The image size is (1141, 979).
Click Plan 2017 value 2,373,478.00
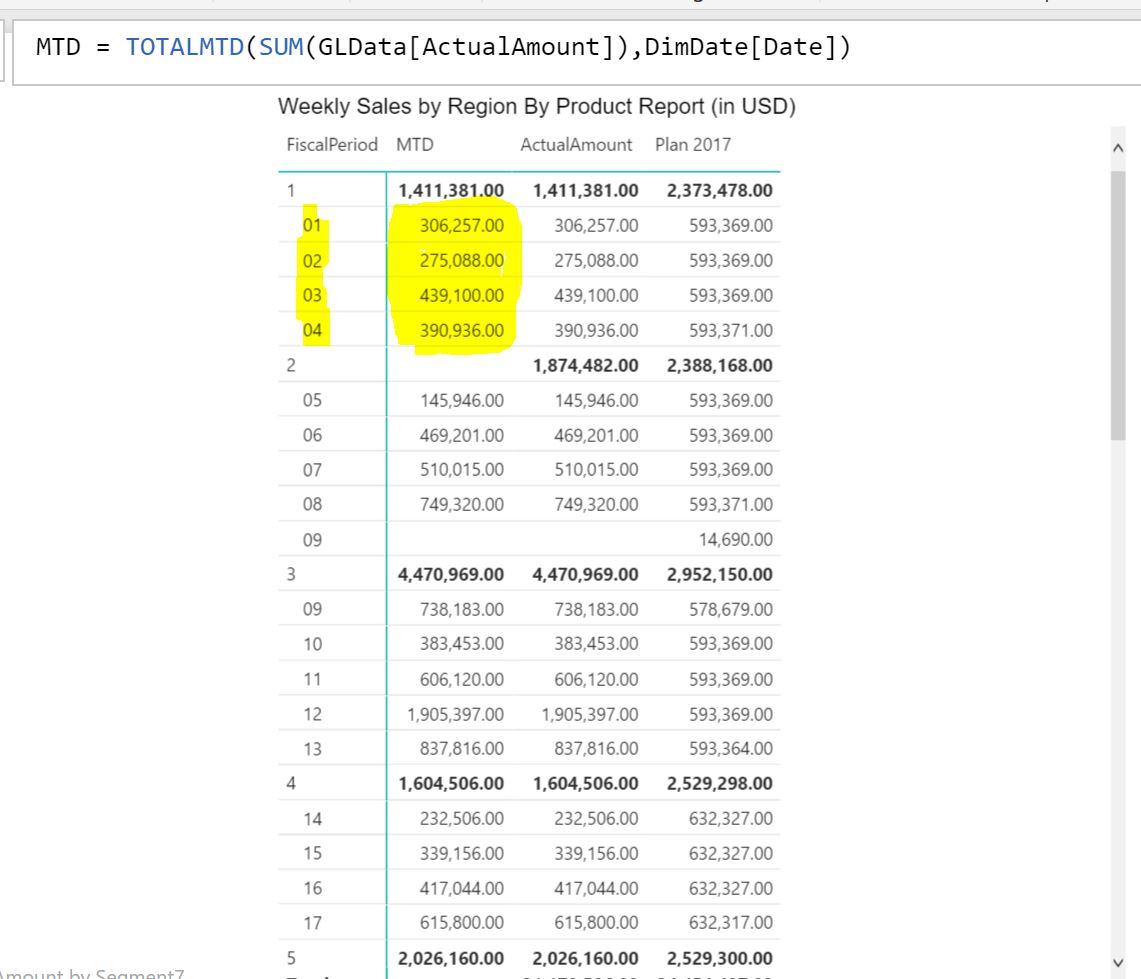point(720,191)
